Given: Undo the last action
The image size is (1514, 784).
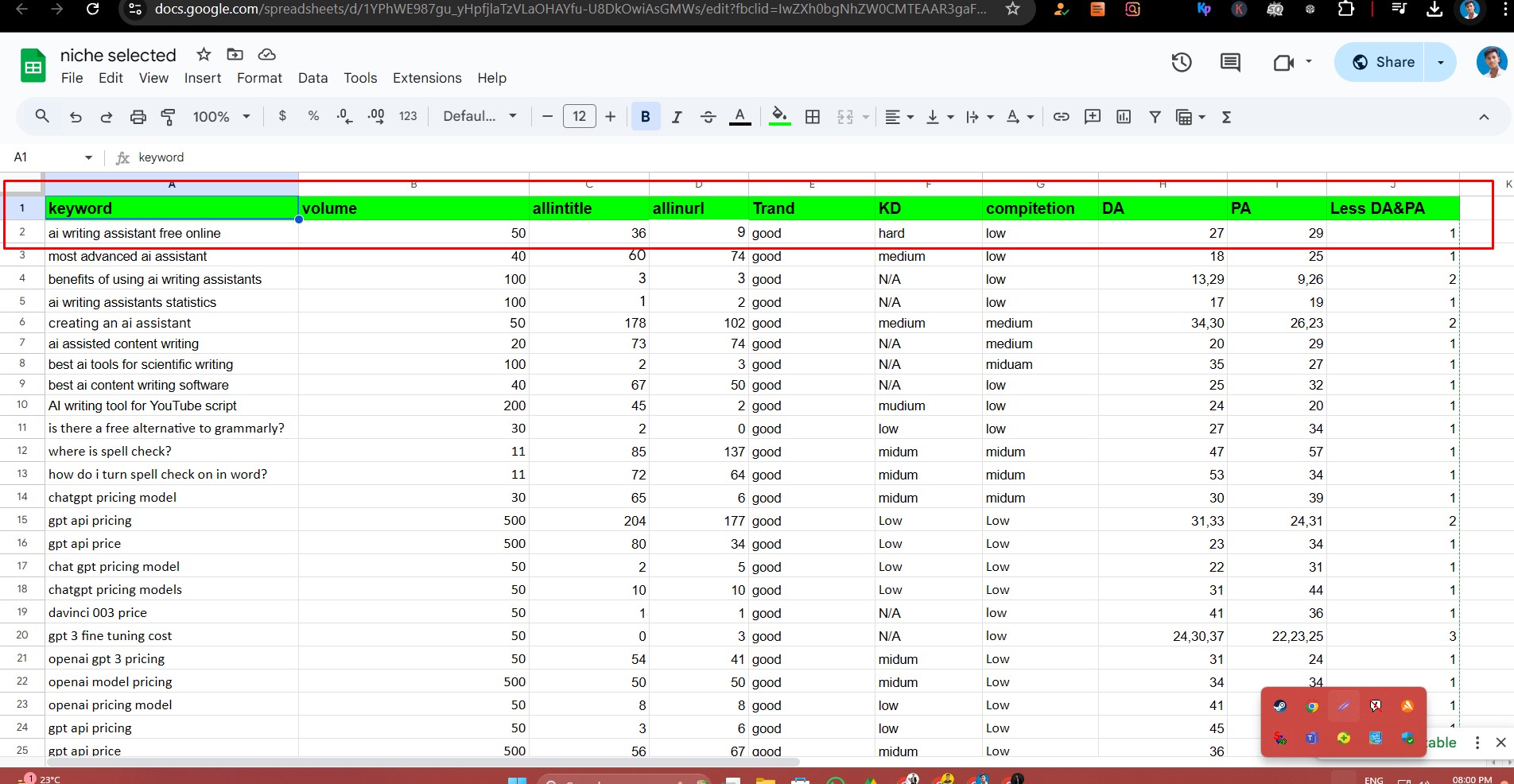Looking at the screenshot, I should tap(76, 117).
